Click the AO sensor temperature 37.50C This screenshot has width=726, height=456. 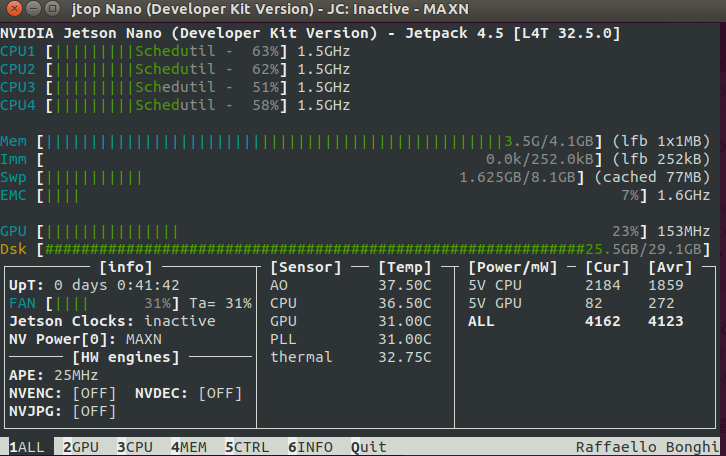[405, 286]
